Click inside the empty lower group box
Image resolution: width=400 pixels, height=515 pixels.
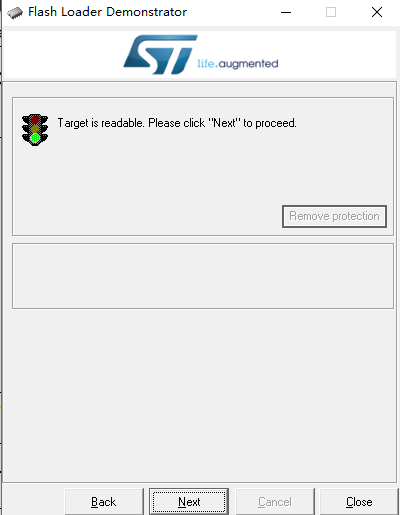(203, 276)
